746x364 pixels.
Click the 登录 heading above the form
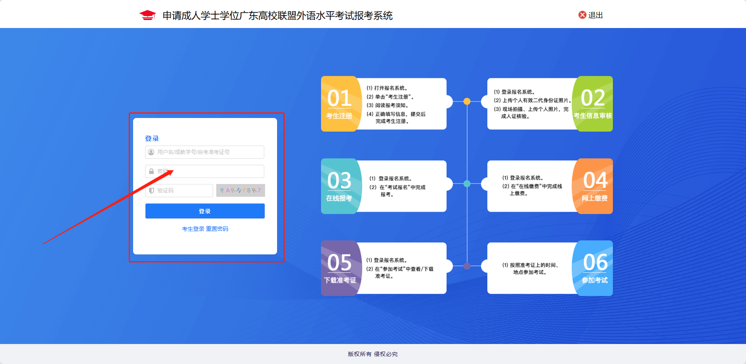point(152,138)
